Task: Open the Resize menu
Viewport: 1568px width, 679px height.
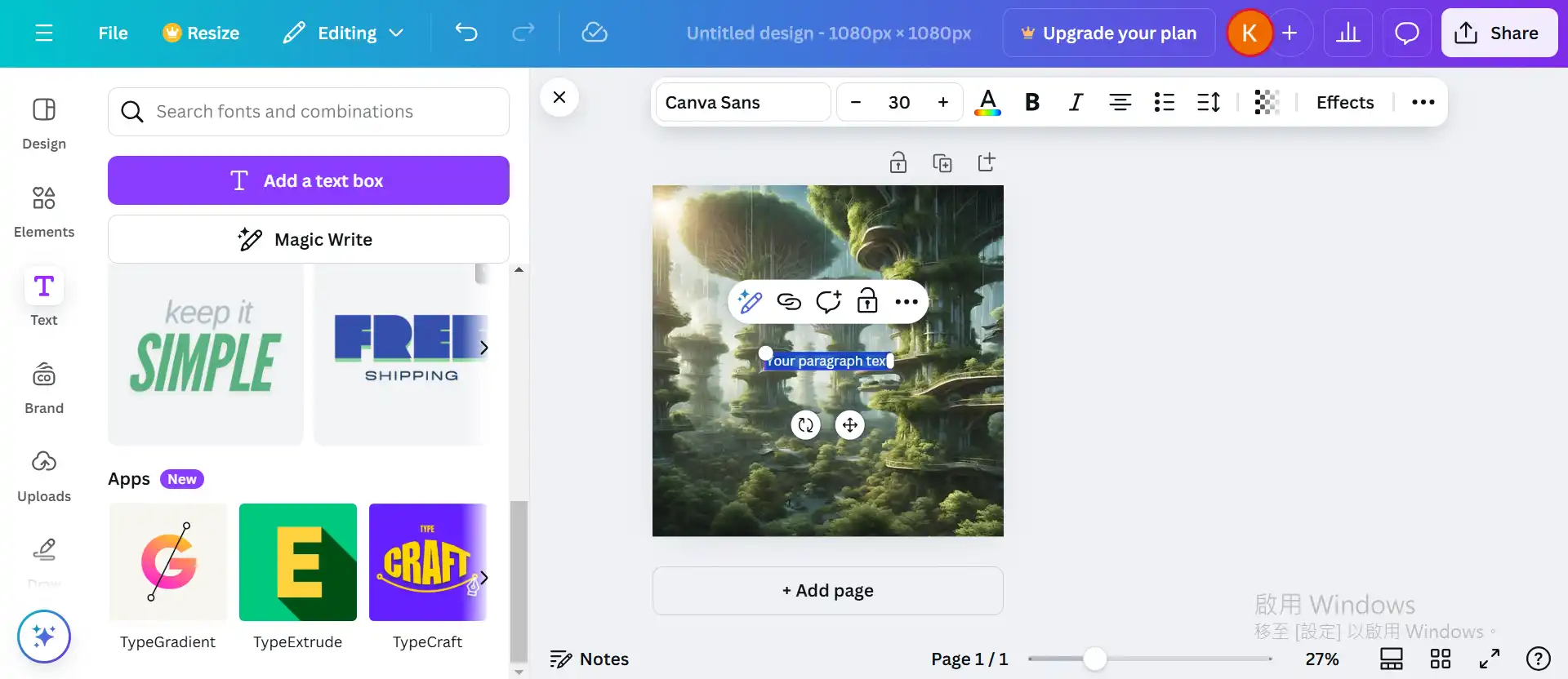Action: click(201, 33)
